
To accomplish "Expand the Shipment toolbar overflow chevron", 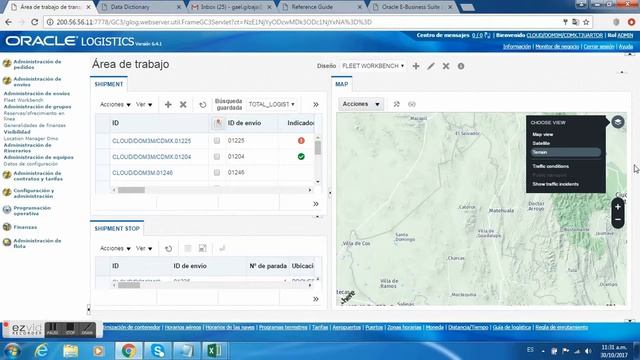I will [316, 104].
